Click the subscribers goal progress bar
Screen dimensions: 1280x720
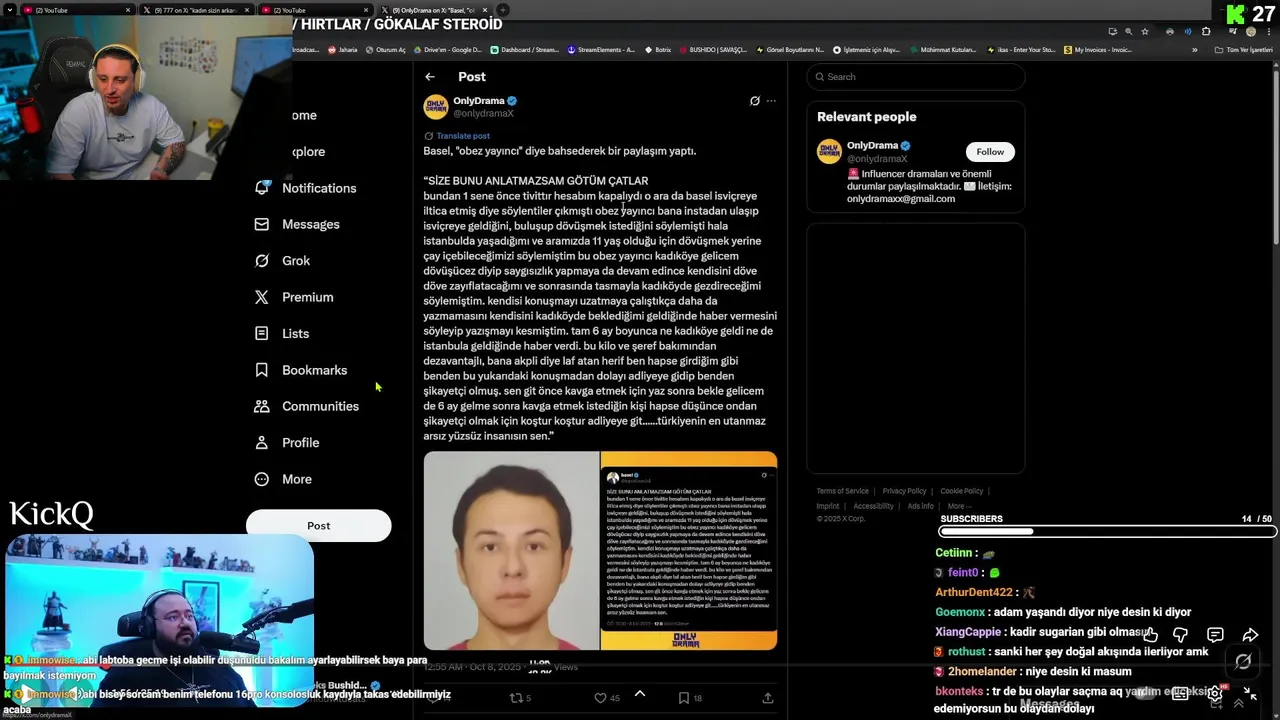tap(1107, 532)
